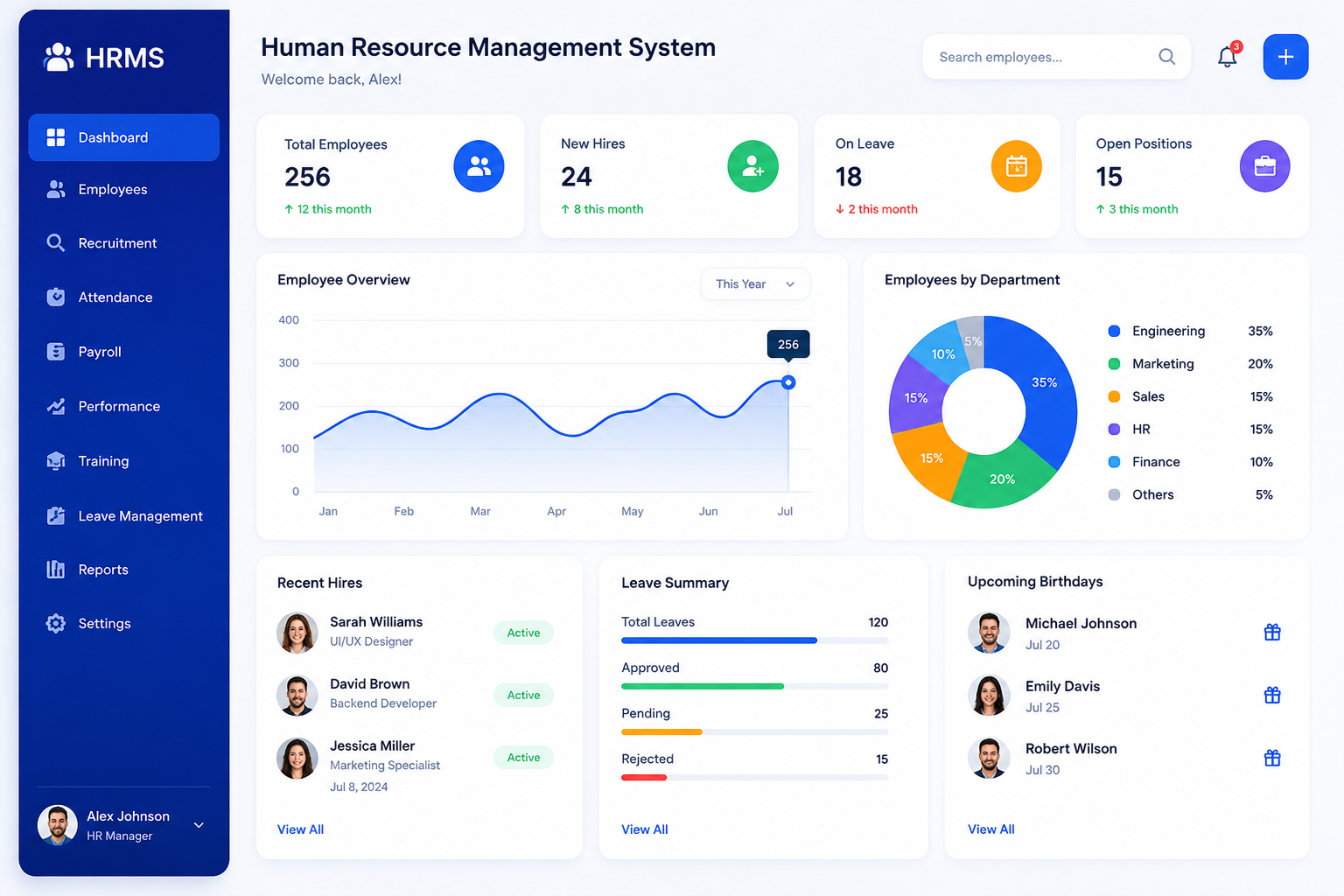Expand the Alex Johnson profile menu
Image resolution: width=1344 pixels, height=896 pixels.
[199, 825]
